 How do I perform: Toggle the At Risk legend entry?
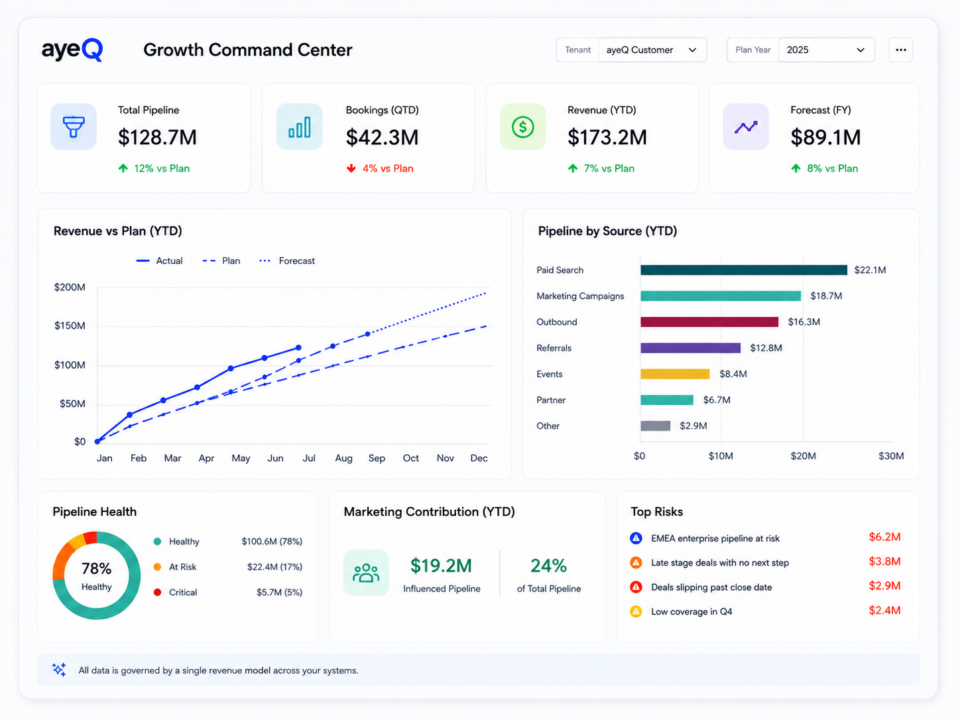[x=175, y=567]
